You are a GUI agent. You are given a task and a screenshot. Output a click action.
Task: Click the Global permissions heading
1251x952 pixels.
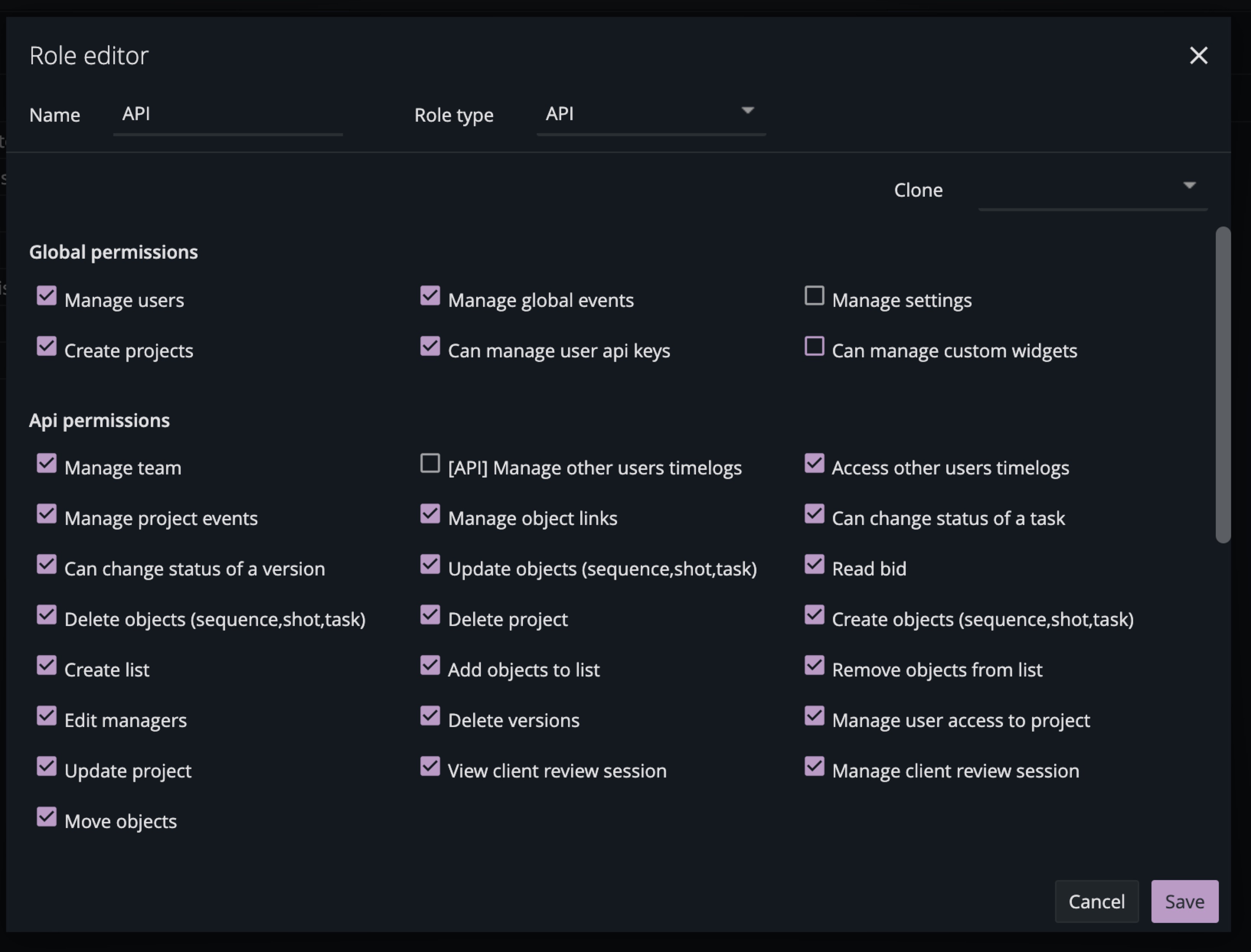point(113,252)
